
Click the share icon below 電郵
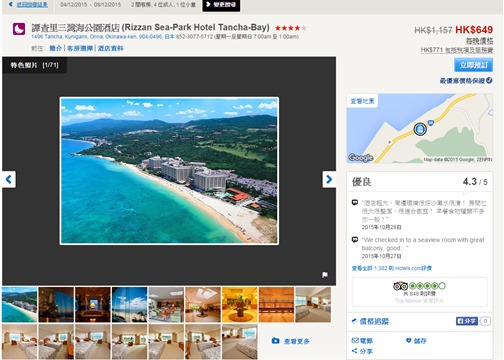click(x=355, y=351)
